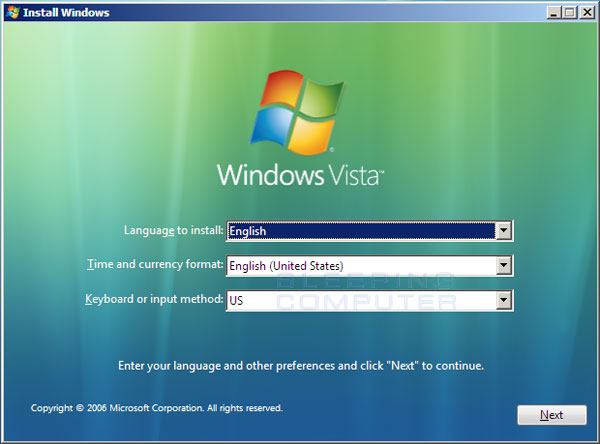Viewport: 600px width, 444px height.
Task: Click the "Enter your language" instruction text
Action: [300, 366]
